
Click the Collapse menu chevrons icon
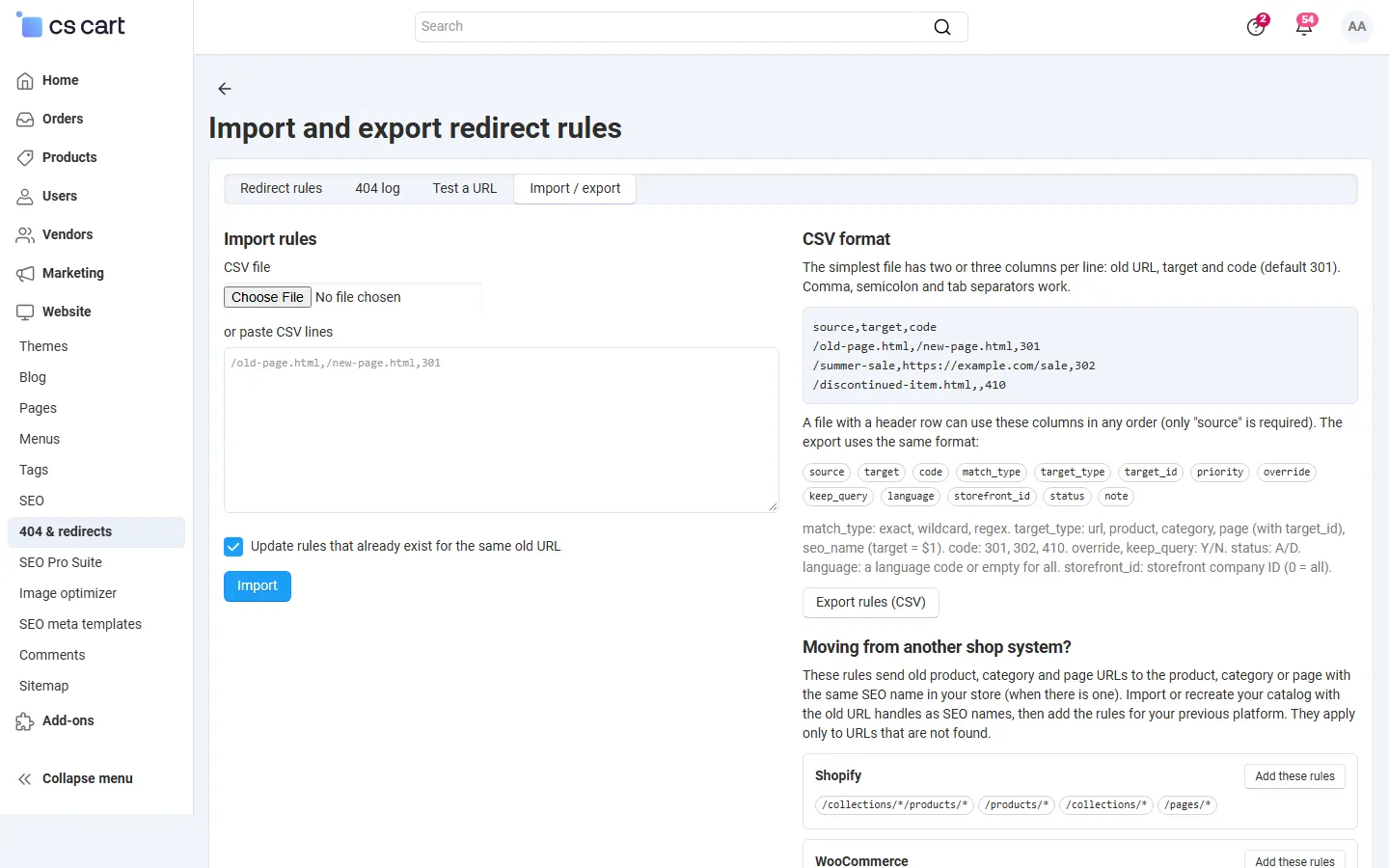[x=25, y=779]
